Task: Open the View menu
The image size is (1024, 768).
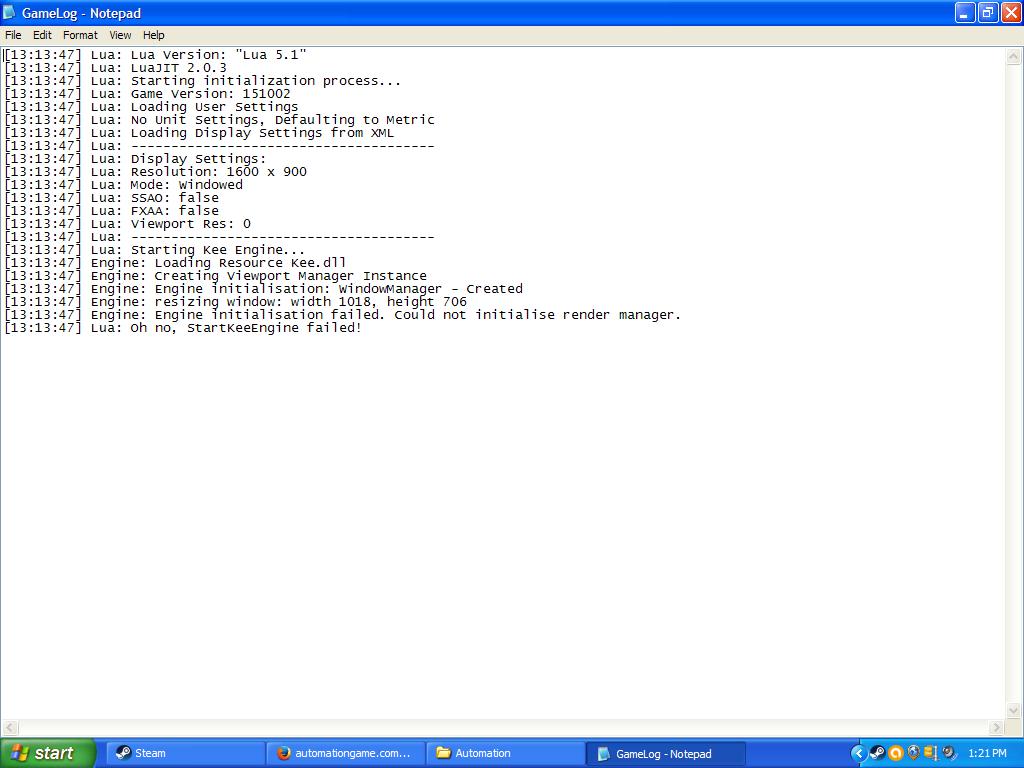Action: [x=120, y=35]
